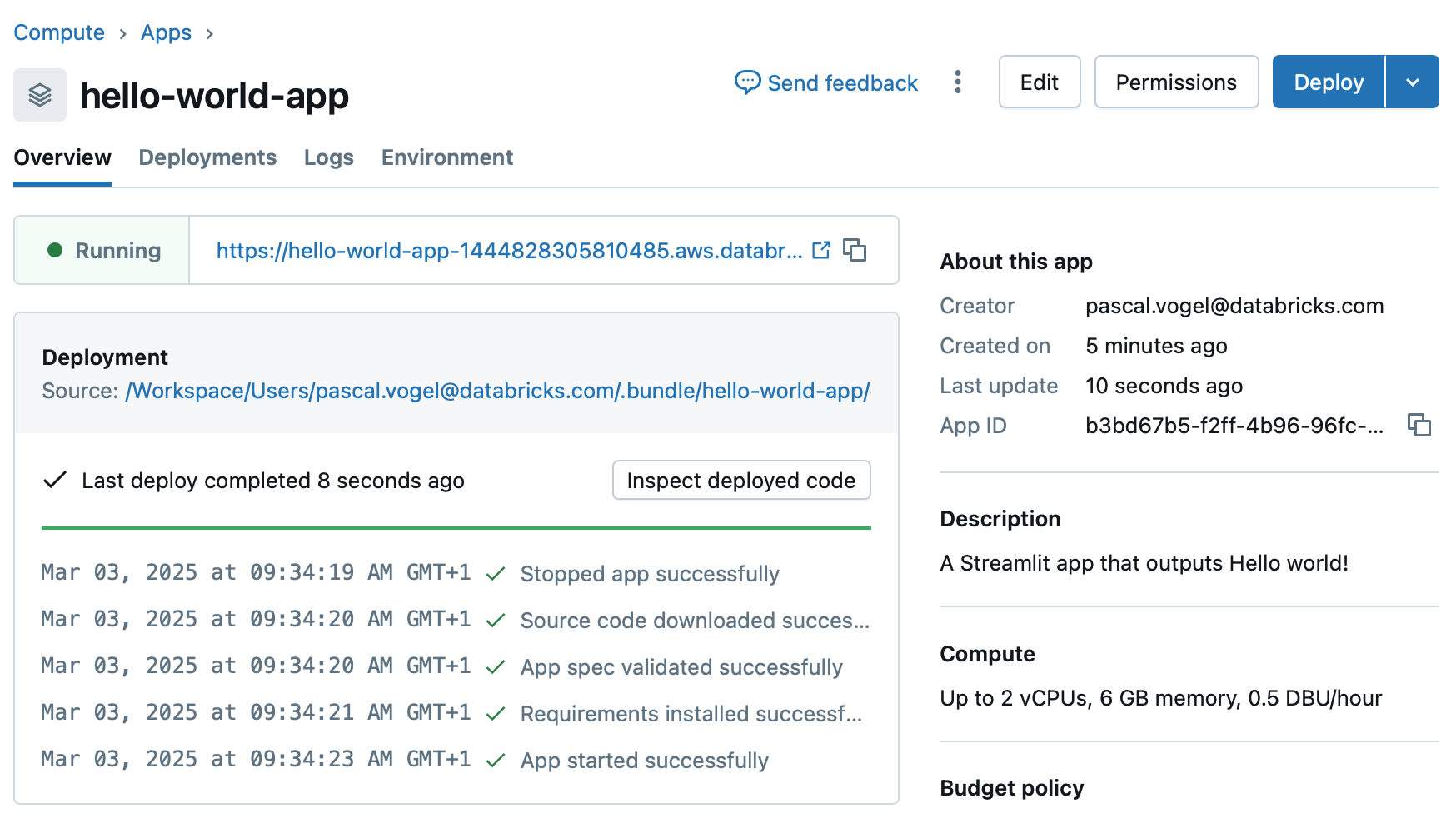Click checkmark next to Requirements installed
The image size is (1456, 818).
tap(496, 714)
